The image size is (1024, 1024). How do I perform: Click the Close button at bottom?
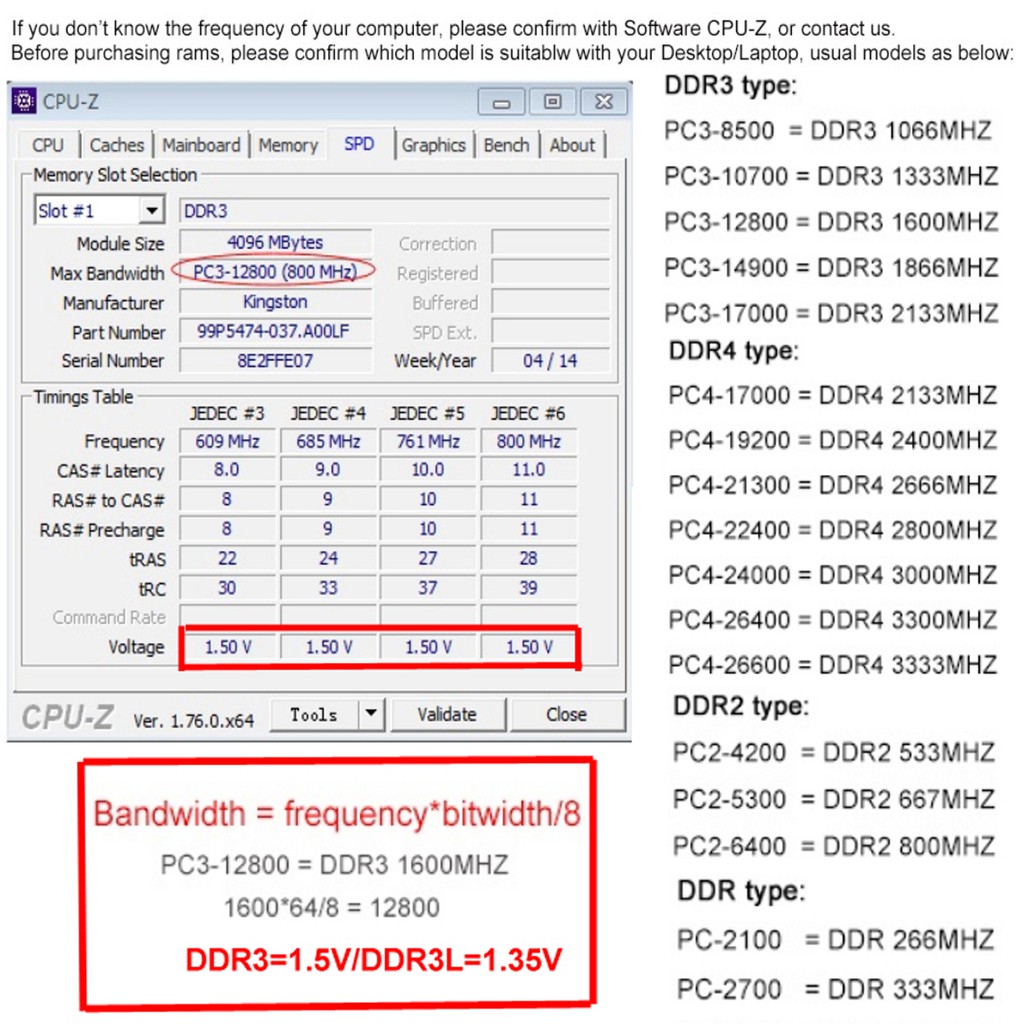coord(566,714)
